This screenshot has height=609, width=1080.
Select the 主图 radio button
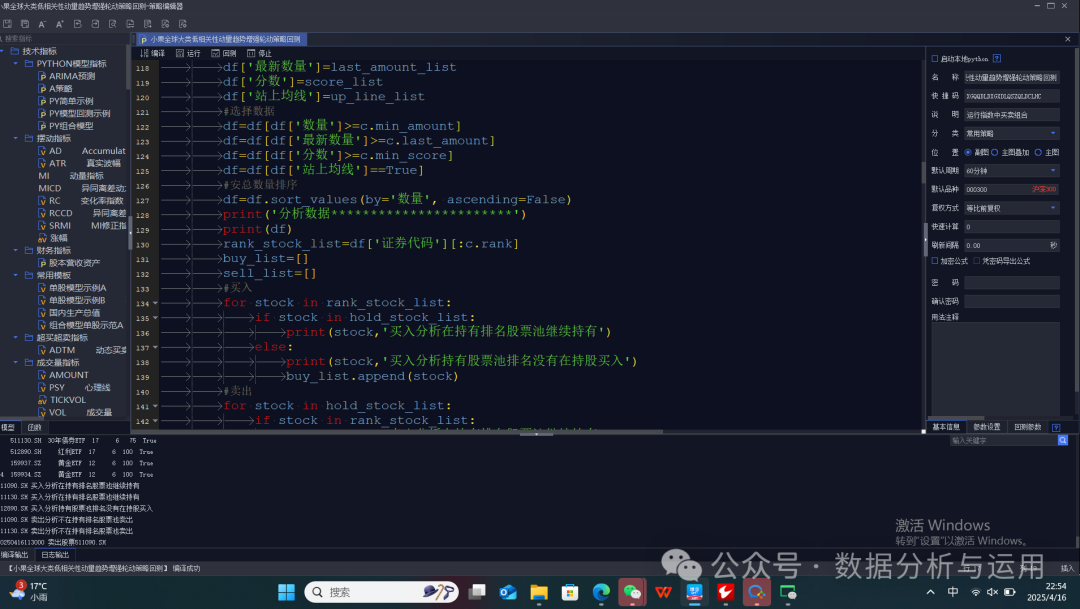pyautogui.click(x=1038, y=152)
